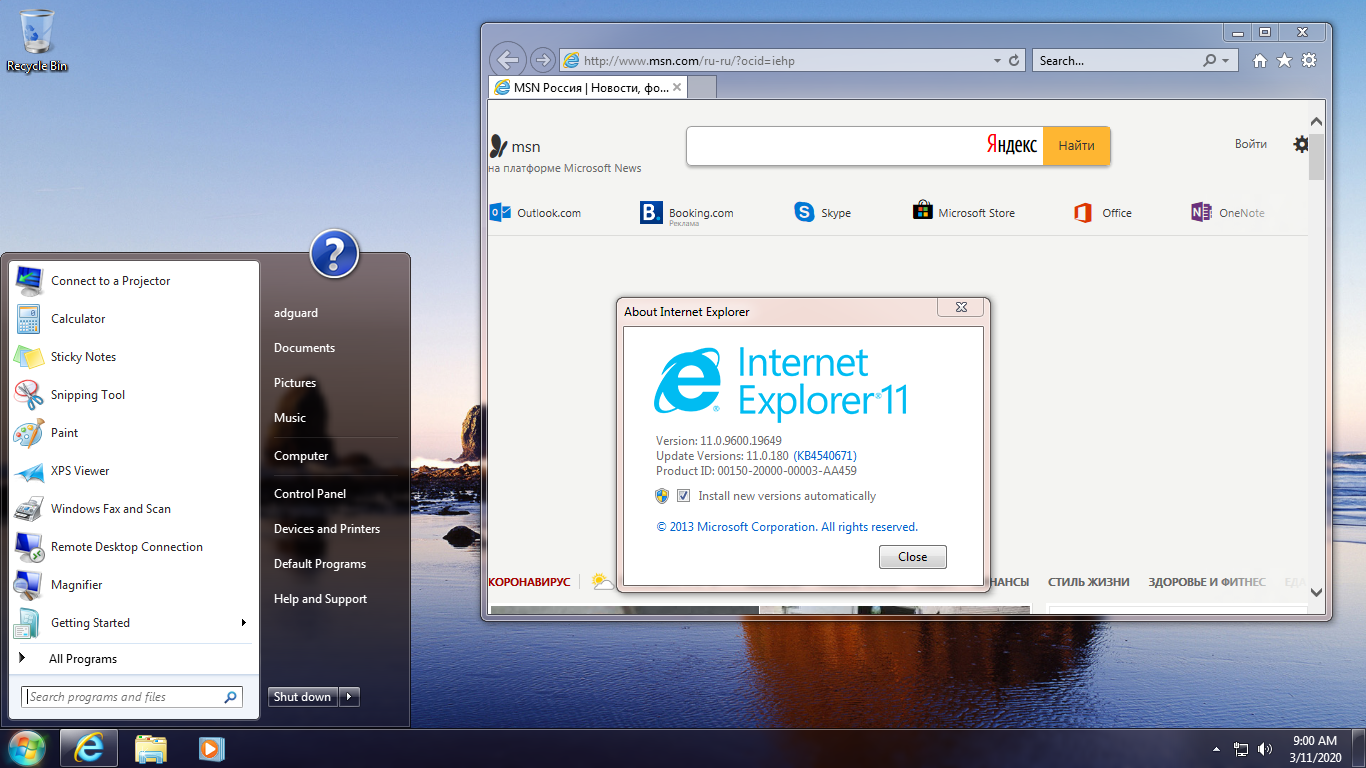
Task: Close the MSN Россия tab
Action: [677, 88]
